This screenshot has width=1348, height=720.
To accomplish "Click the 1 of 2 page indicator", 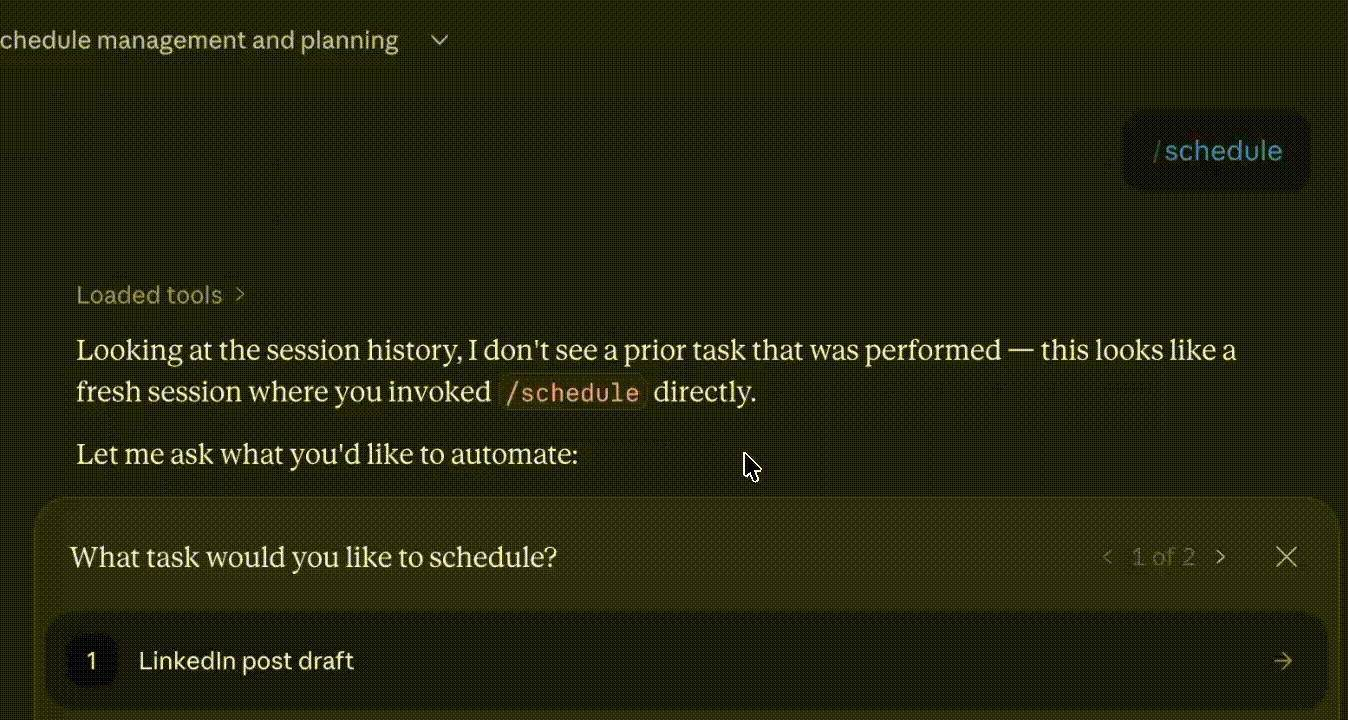I will [x=1163, y=557].
